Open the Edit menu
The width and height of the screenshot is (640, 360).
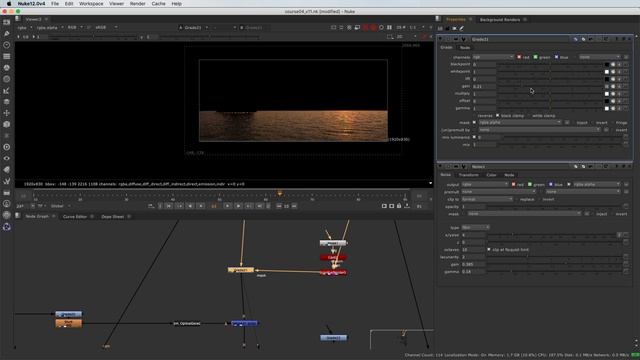click(69, 4)
